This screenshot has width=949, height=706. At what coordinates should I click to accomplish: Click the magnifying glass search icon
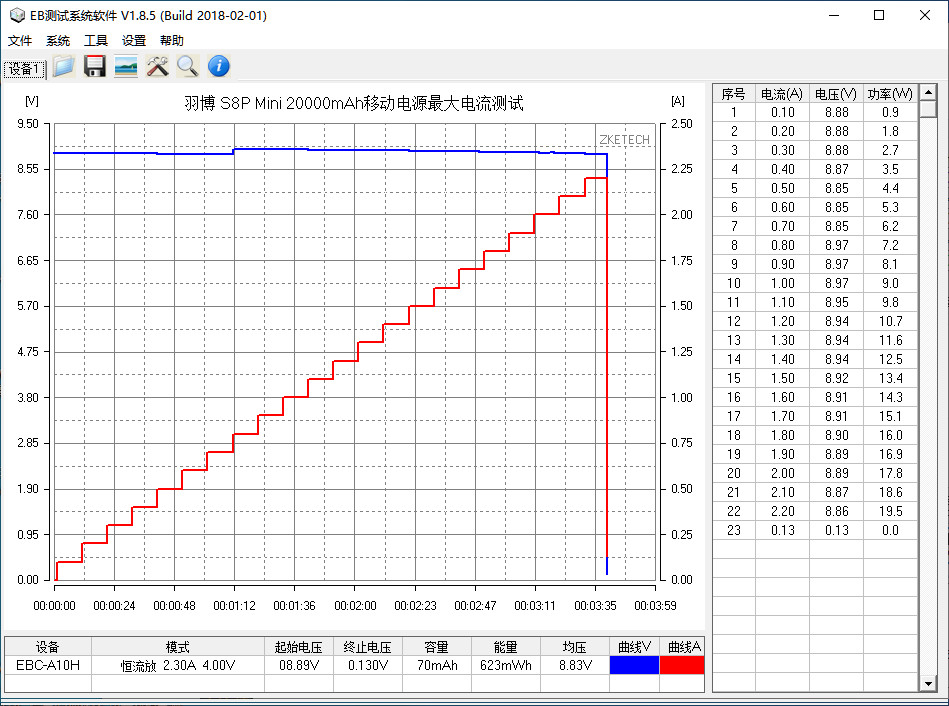(188, 66)
